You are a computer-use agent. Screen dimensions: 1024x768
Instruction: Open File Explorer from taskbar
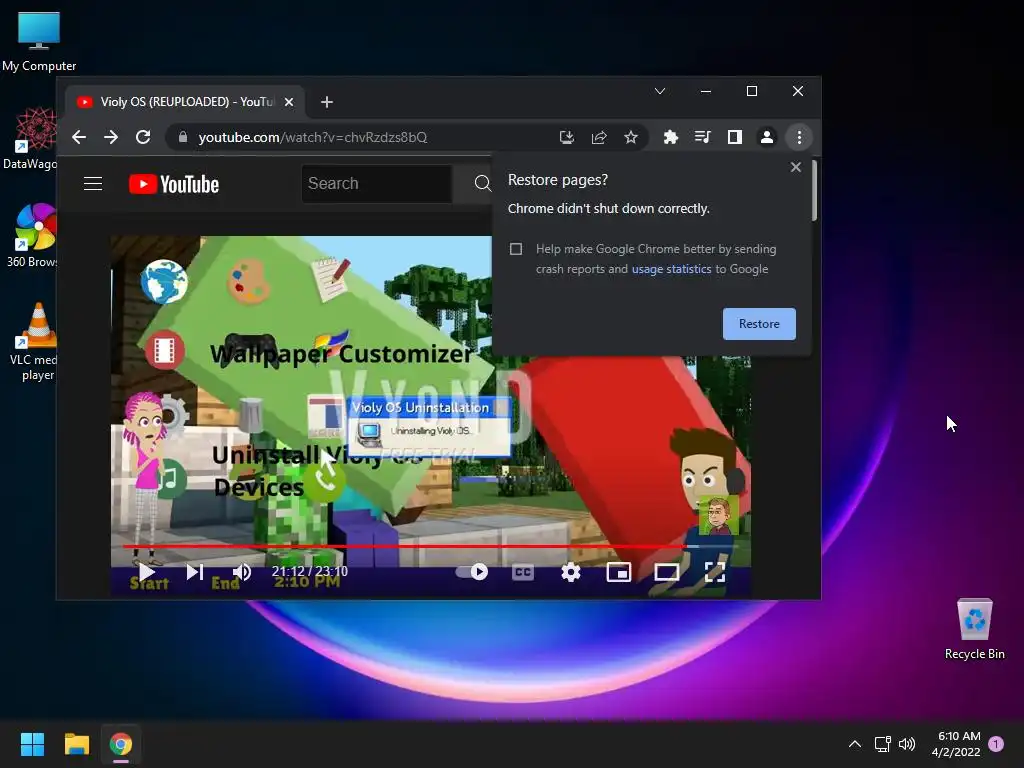tap(76, 744)
